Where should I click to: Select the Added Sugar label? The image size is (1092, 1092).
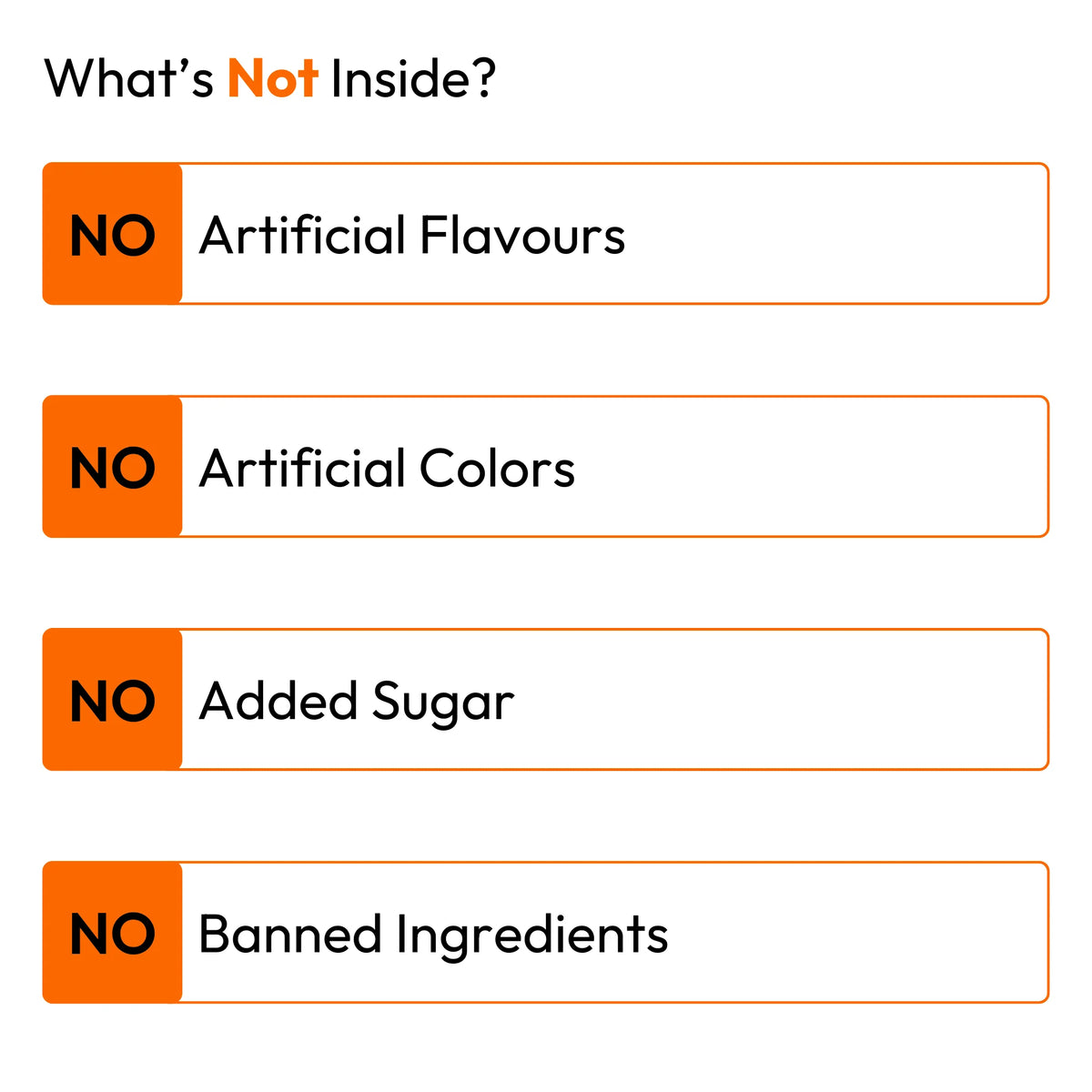(x=357, y=702)
